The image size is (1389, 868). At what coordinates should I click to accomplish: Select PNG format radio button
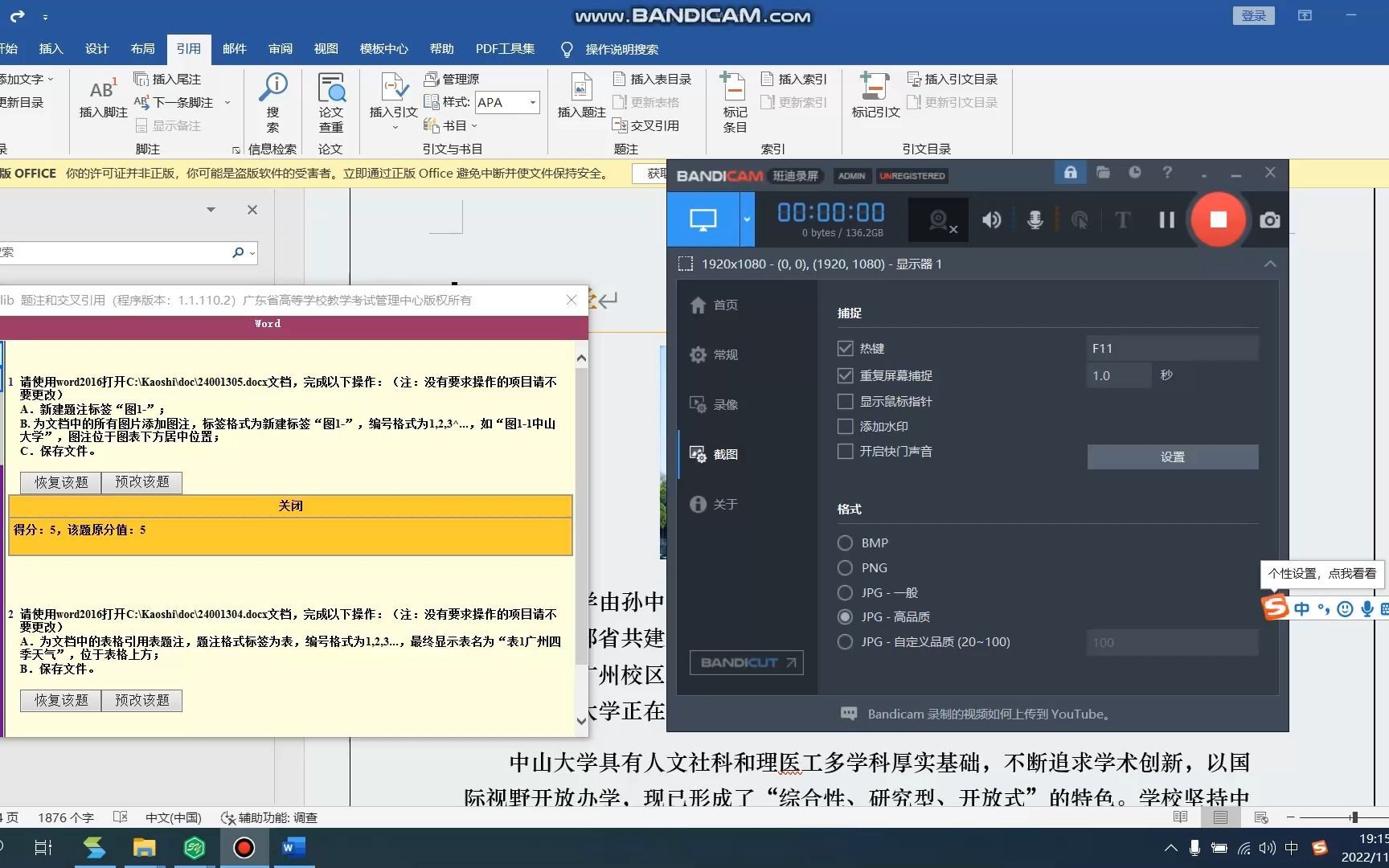point(845,567)
